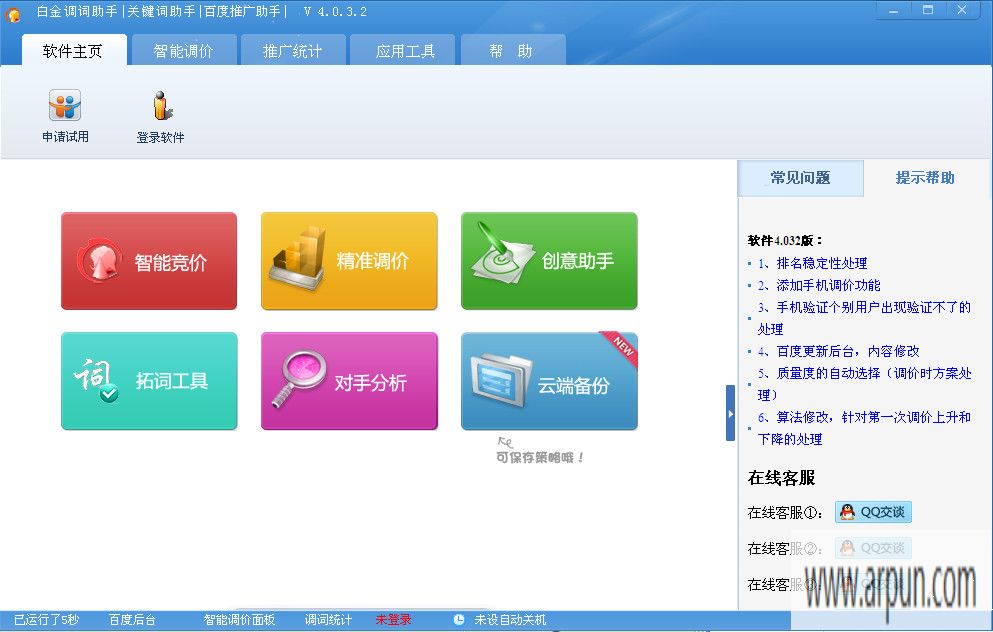Switch to the 智能调价 tab
Screen dimensions: 993x632
tap(183, 51)
